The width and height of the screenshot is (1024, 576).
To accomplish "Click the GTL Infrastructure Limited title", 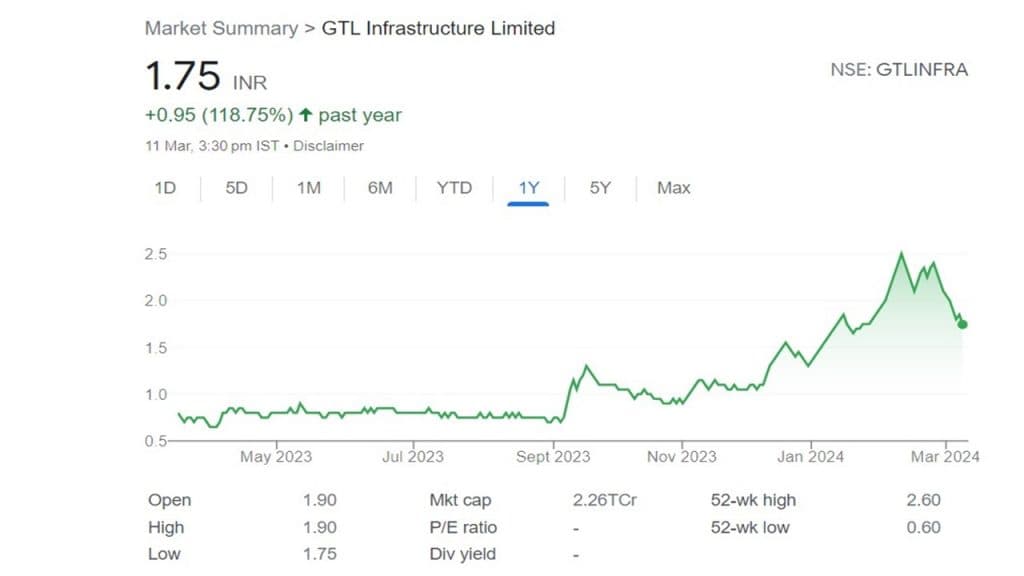I will [437, 28].
